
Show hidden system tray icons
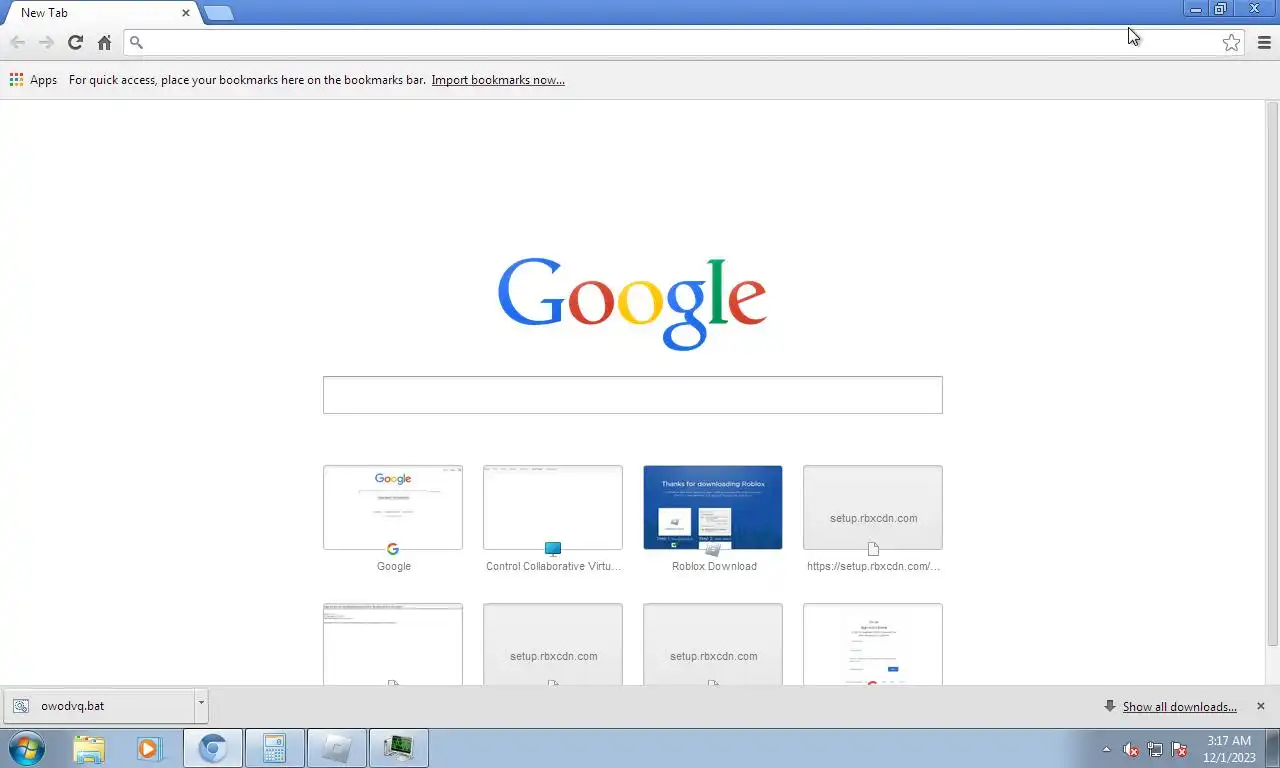(1106, 749)
